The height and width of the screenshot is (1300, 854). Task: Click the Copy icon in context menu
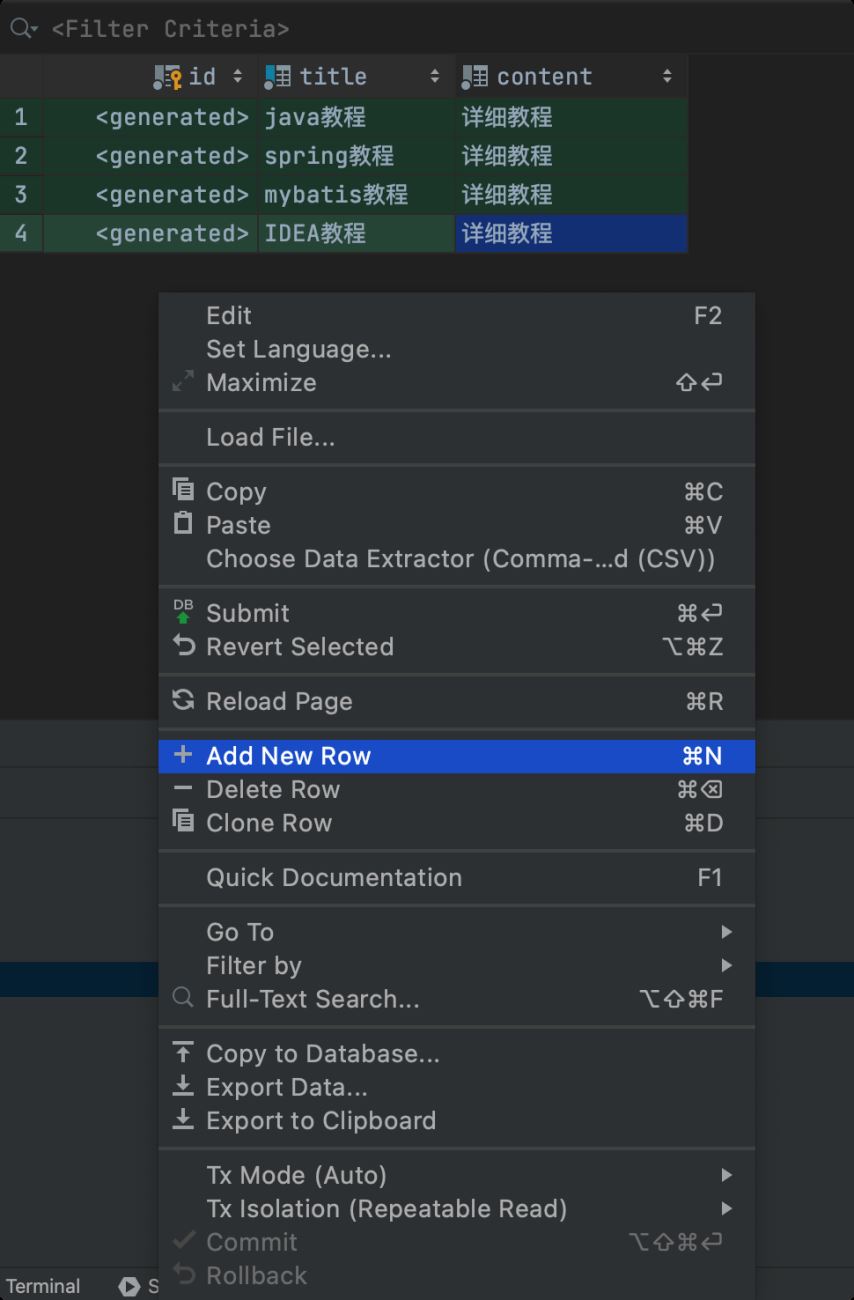tap(183, 490)
